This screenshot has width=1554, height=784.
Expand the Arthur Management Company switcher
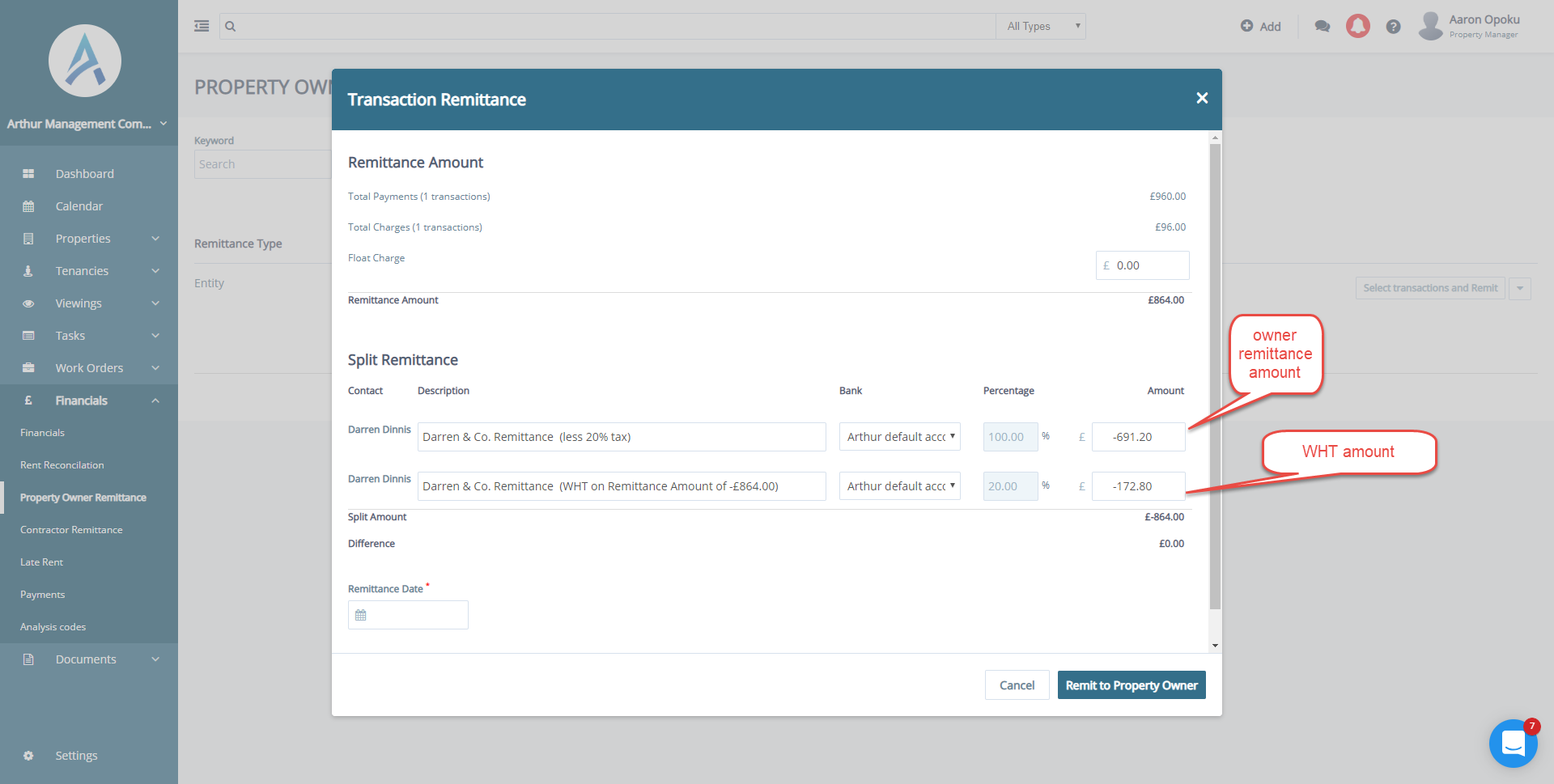pyautogui.click(x=163, y=124)
